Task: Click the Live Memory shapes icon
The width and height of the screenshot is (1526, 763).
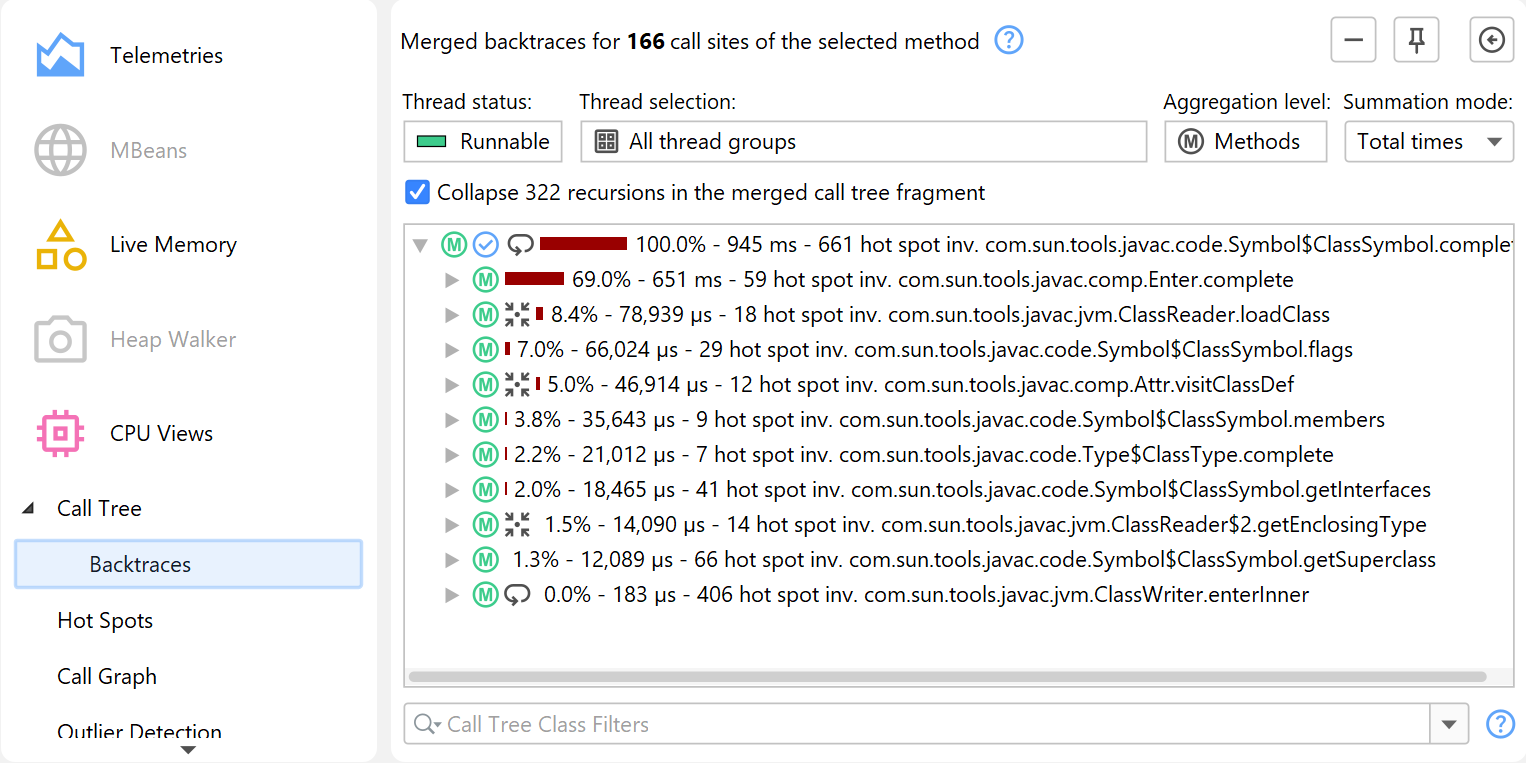Action: [60, 245]
